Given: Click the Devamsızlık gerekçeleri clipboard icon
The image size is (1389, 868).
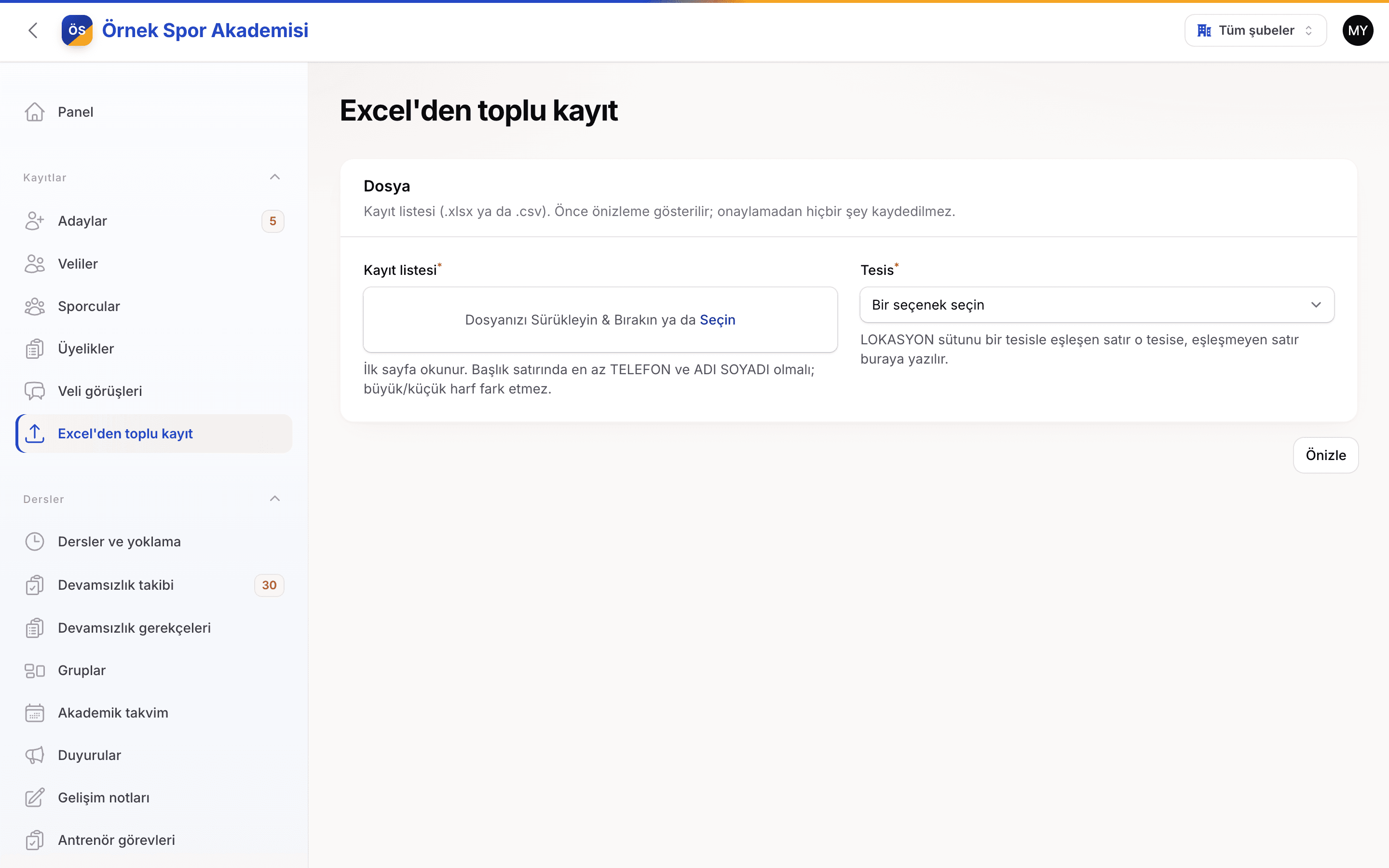Looking at the screenshot, I should click(x=34, y=627).
